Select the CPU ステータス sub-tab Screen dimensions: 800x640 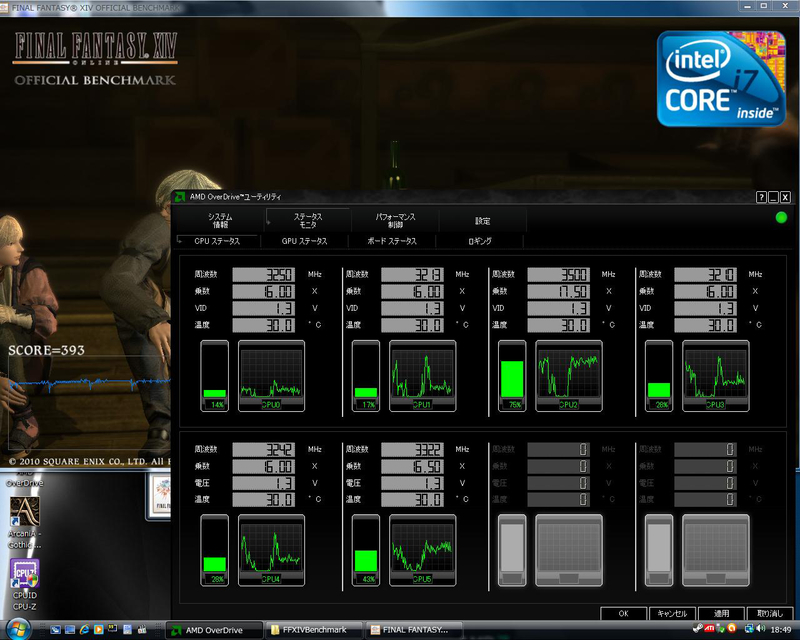pos(217,241)
